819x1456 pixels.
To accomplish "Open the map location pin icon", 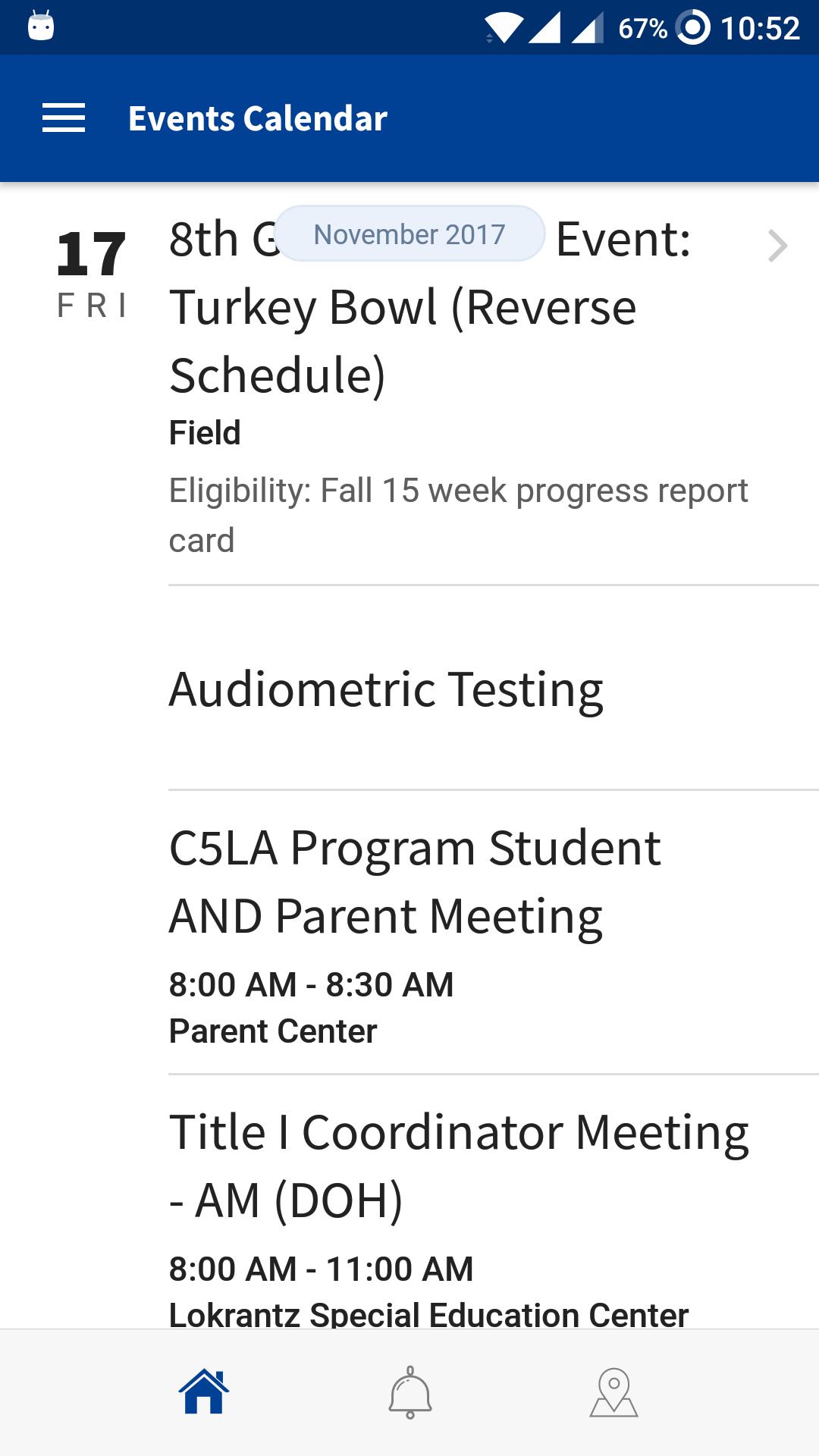I will click(613, 1392).
